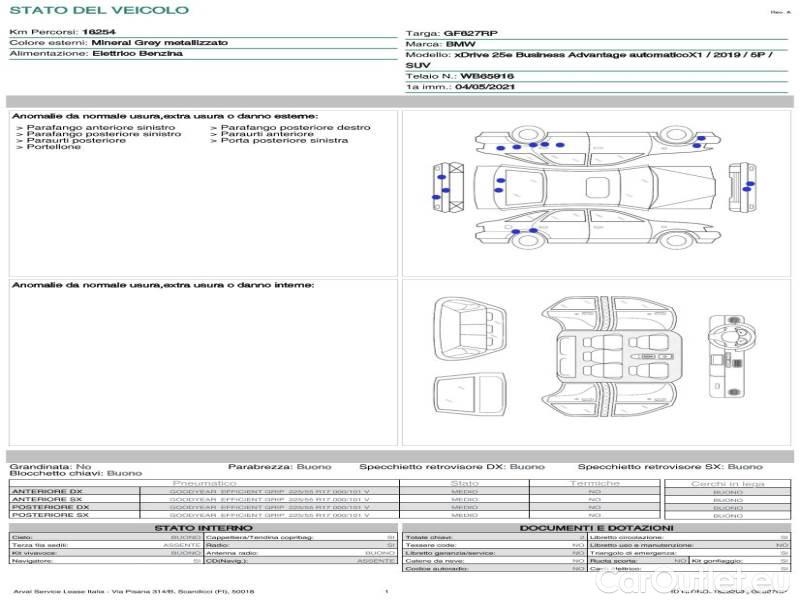Select the "Catene da neve:" row label
This screenshot has width=800, height=600.
(x=434, y=561)
